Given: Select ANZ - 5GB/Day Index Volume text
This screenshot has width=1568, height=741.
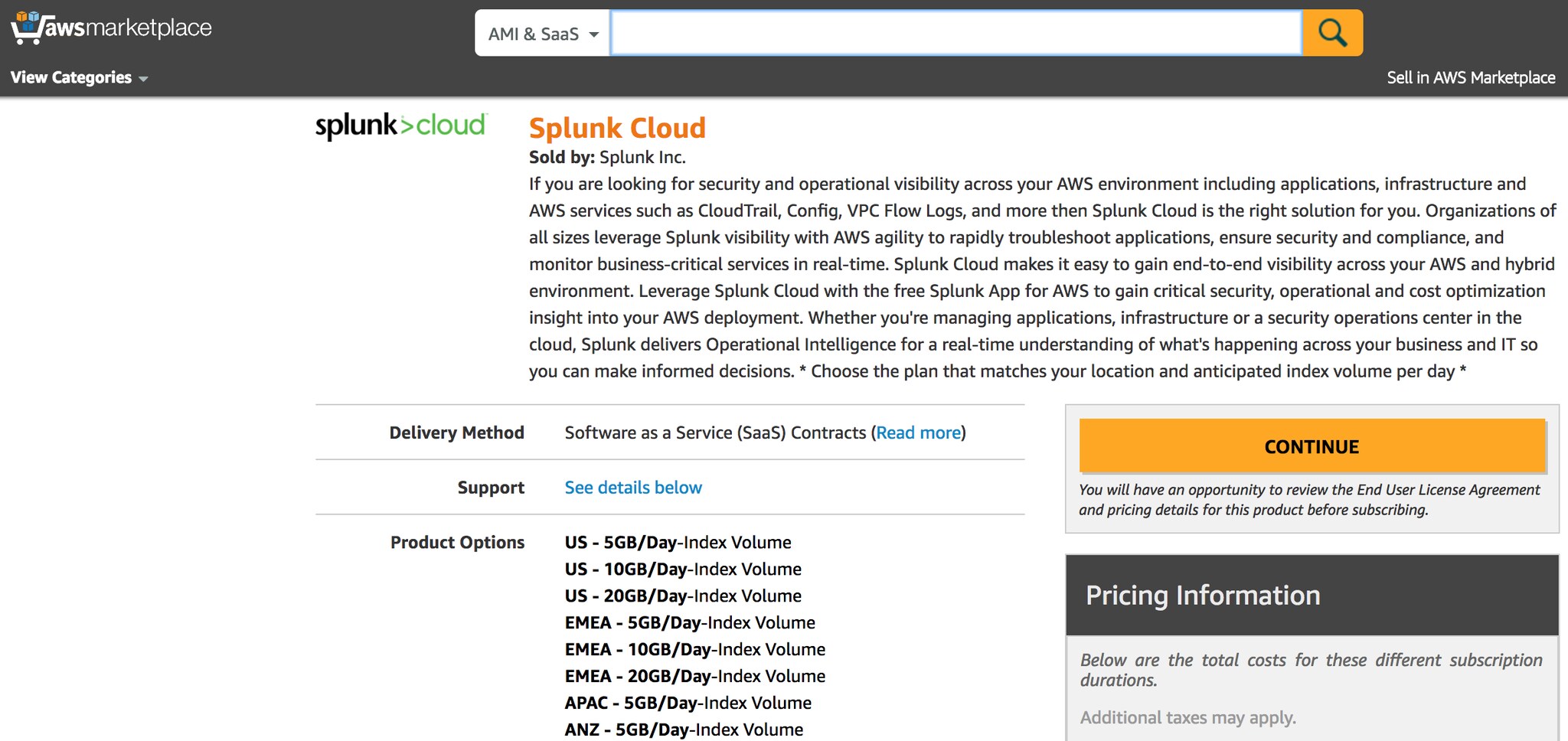Looking at the screenshot, I should [684, 730].
